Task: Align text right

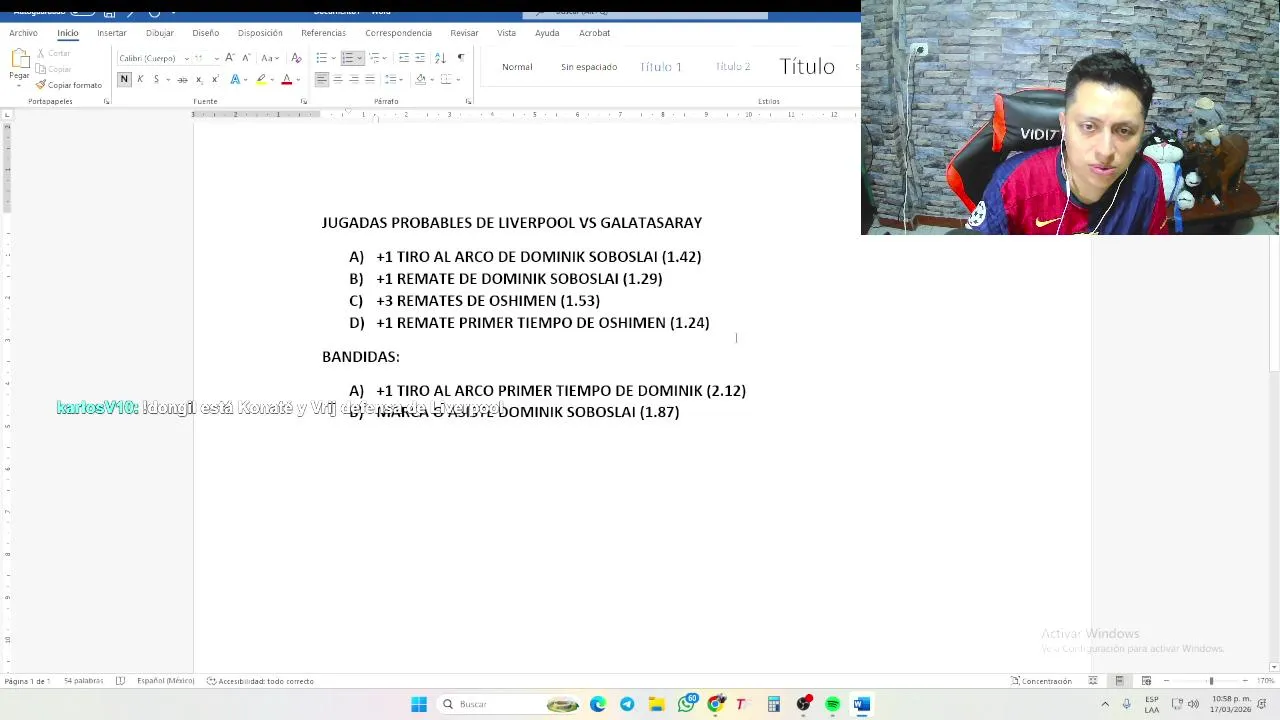Action: 354,79
